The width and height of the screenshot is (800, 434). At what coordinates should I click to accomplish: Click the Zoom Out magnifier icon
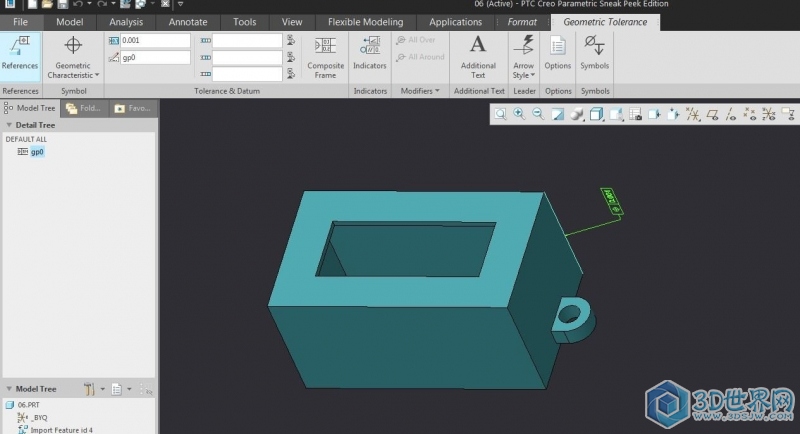pyautogui.click(x=538, y=114)
